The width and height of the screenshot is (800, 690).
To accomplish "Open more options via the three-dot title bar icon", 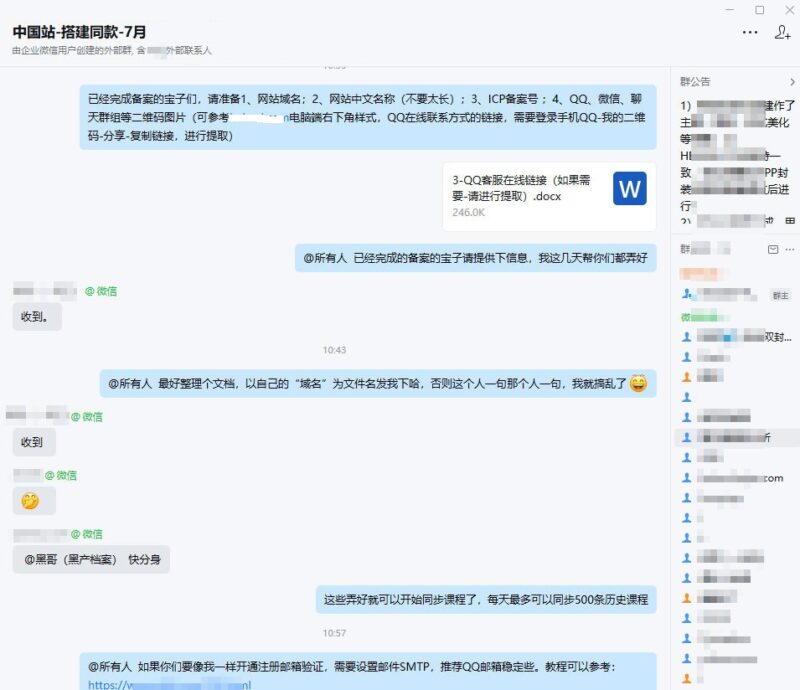I will (749, 33).
